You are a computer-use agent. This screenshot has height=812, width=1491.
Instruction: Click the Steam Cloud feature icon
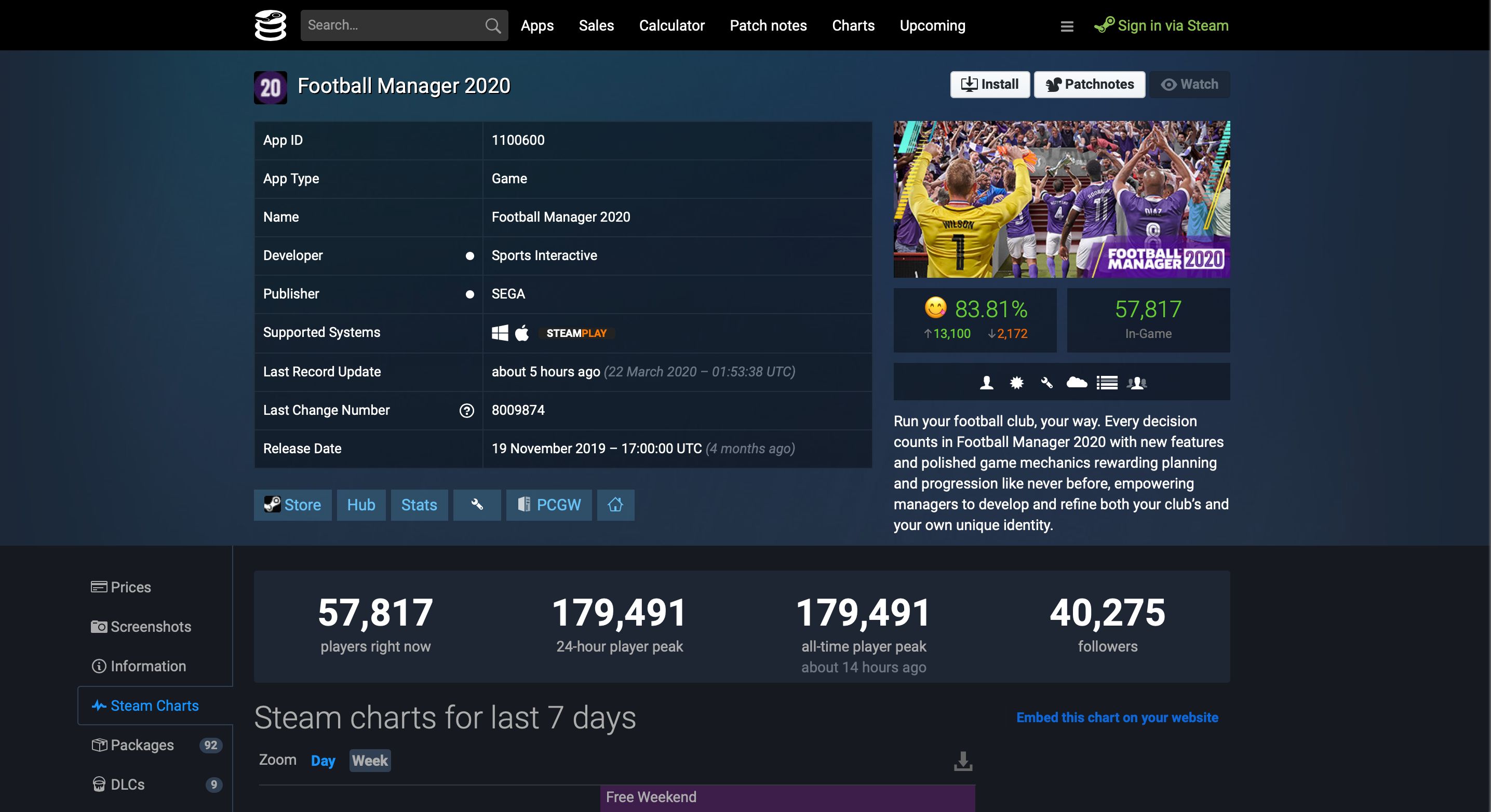(x=1077, y=383)
